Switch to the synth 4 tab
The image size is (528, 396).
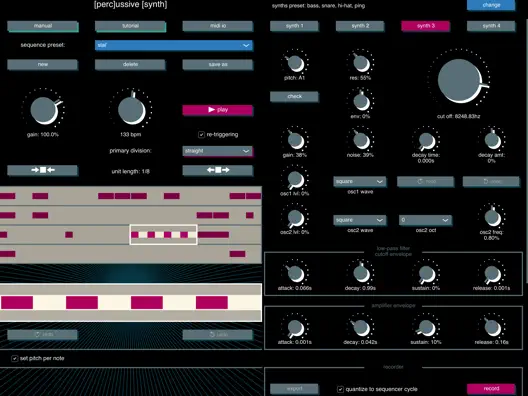click(x=491, y=26)
